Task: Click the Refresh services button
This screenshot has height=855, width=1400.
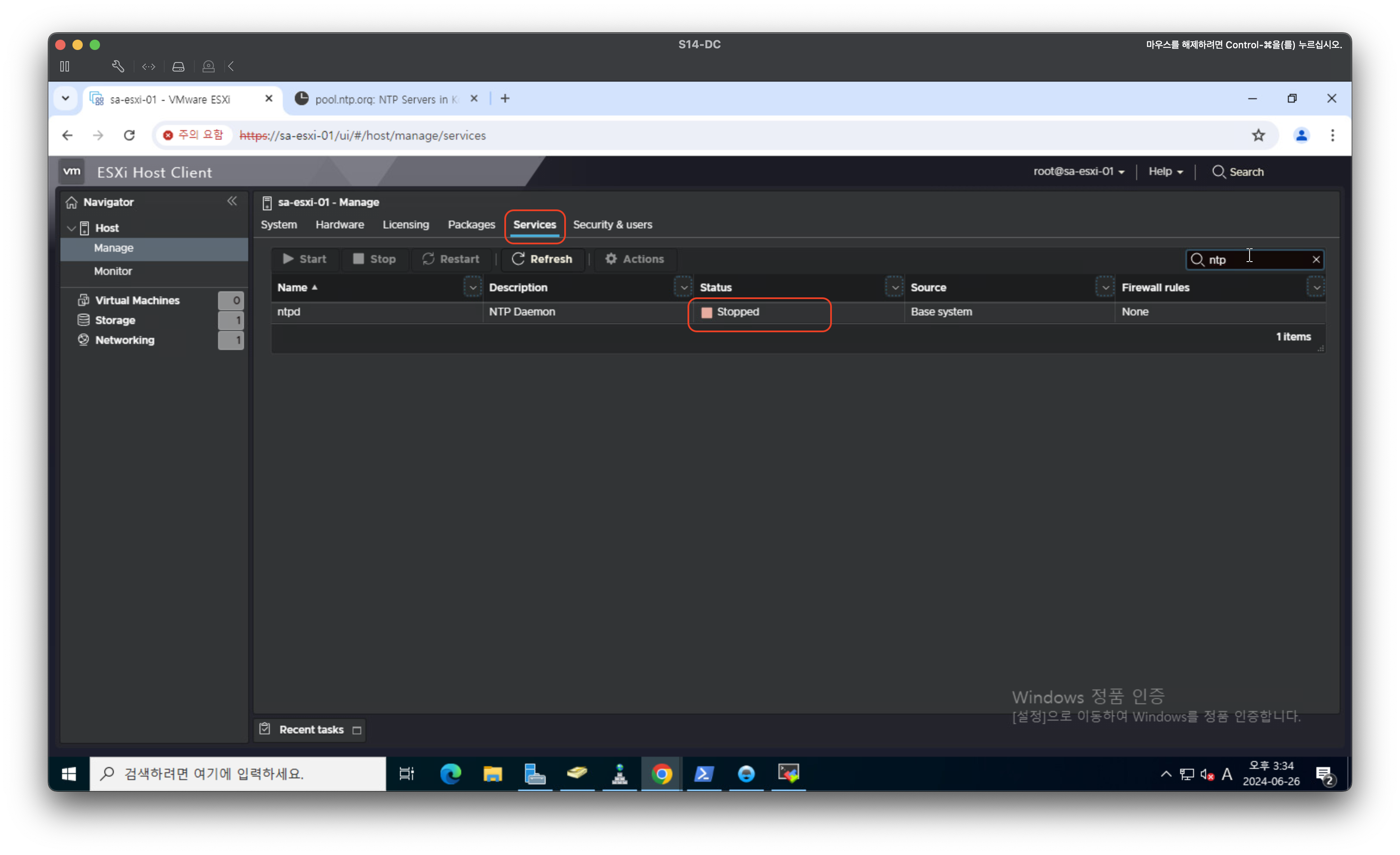Action: (x=542, y=259)
